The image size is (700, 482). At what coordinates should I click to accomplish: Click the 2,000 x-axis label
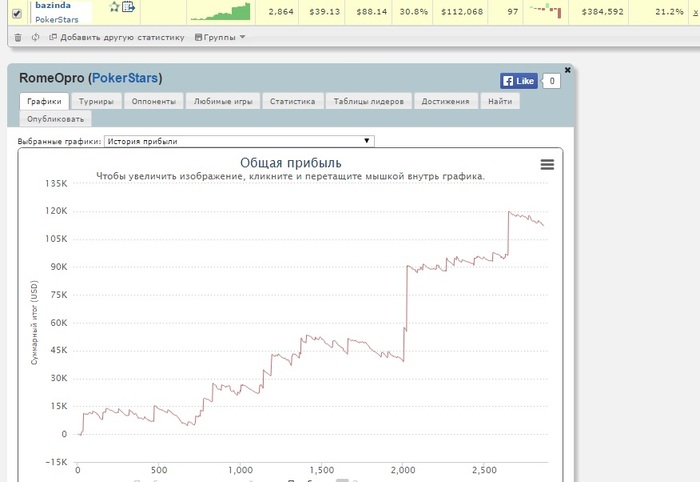(x=403, y=470)
